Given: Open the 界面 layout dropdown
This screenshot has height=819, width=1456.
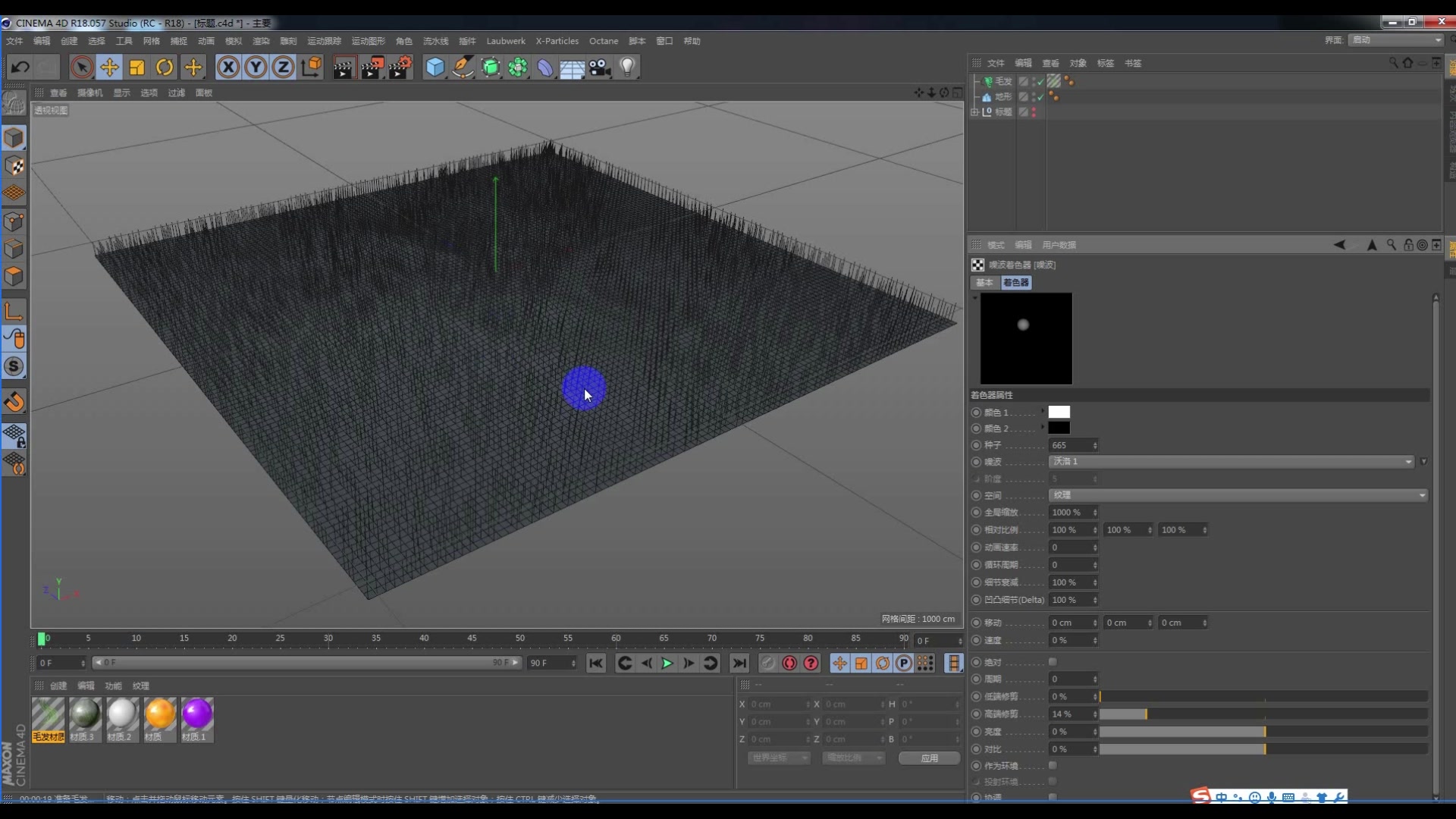Looking at the screenshot, I should [x=1396, y=40].
